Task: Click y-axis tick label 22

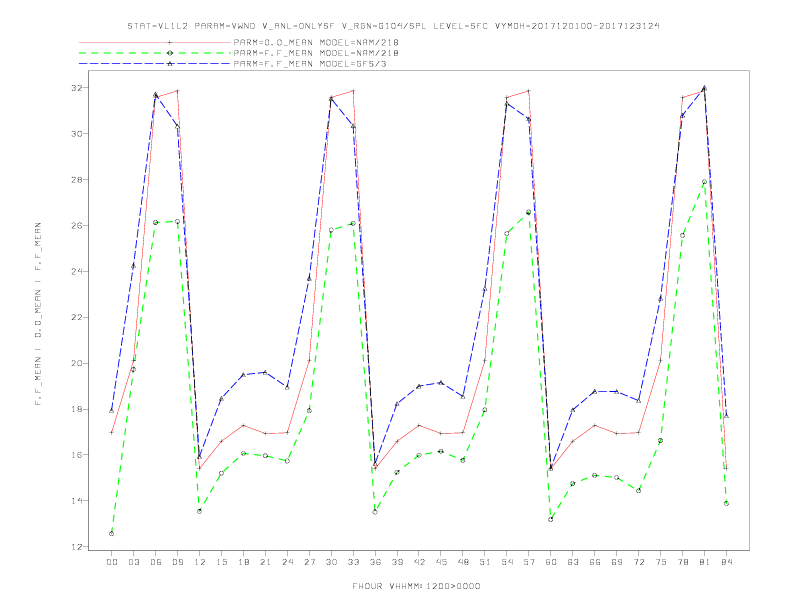Action: pyautogui.click(x=77, y=318)
